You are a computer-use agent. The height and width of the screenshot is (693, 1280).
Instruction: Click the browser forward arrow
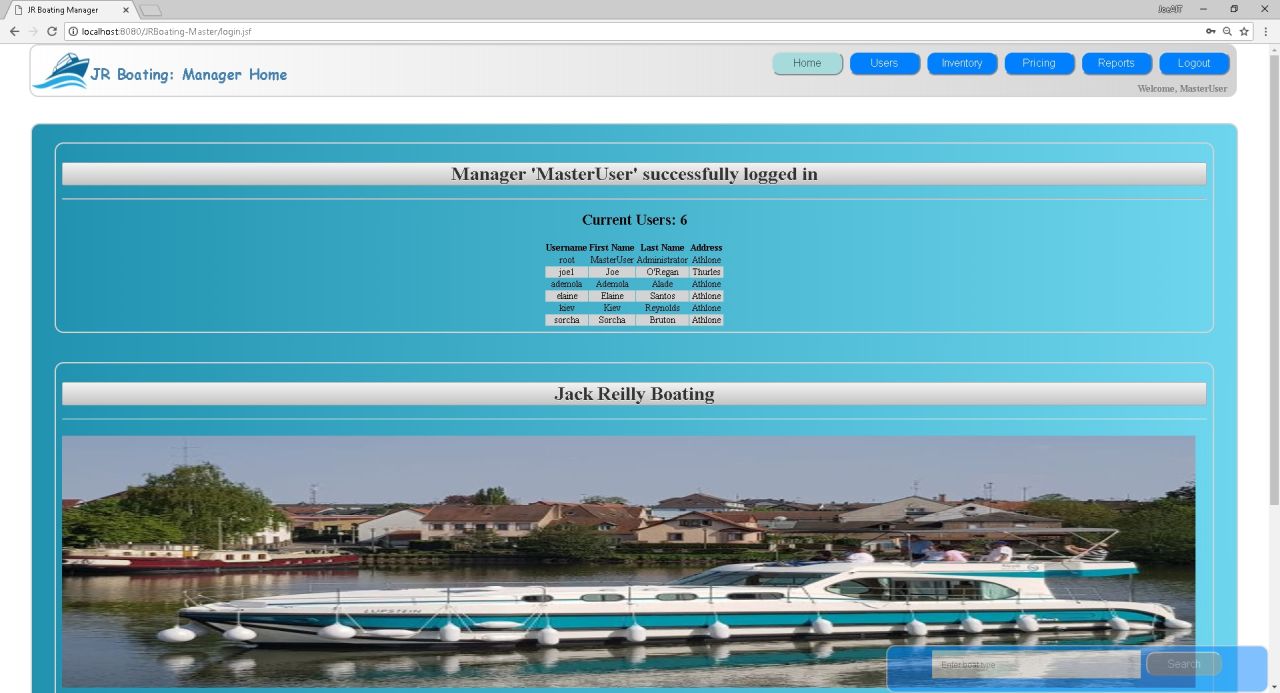pos(33,31)
